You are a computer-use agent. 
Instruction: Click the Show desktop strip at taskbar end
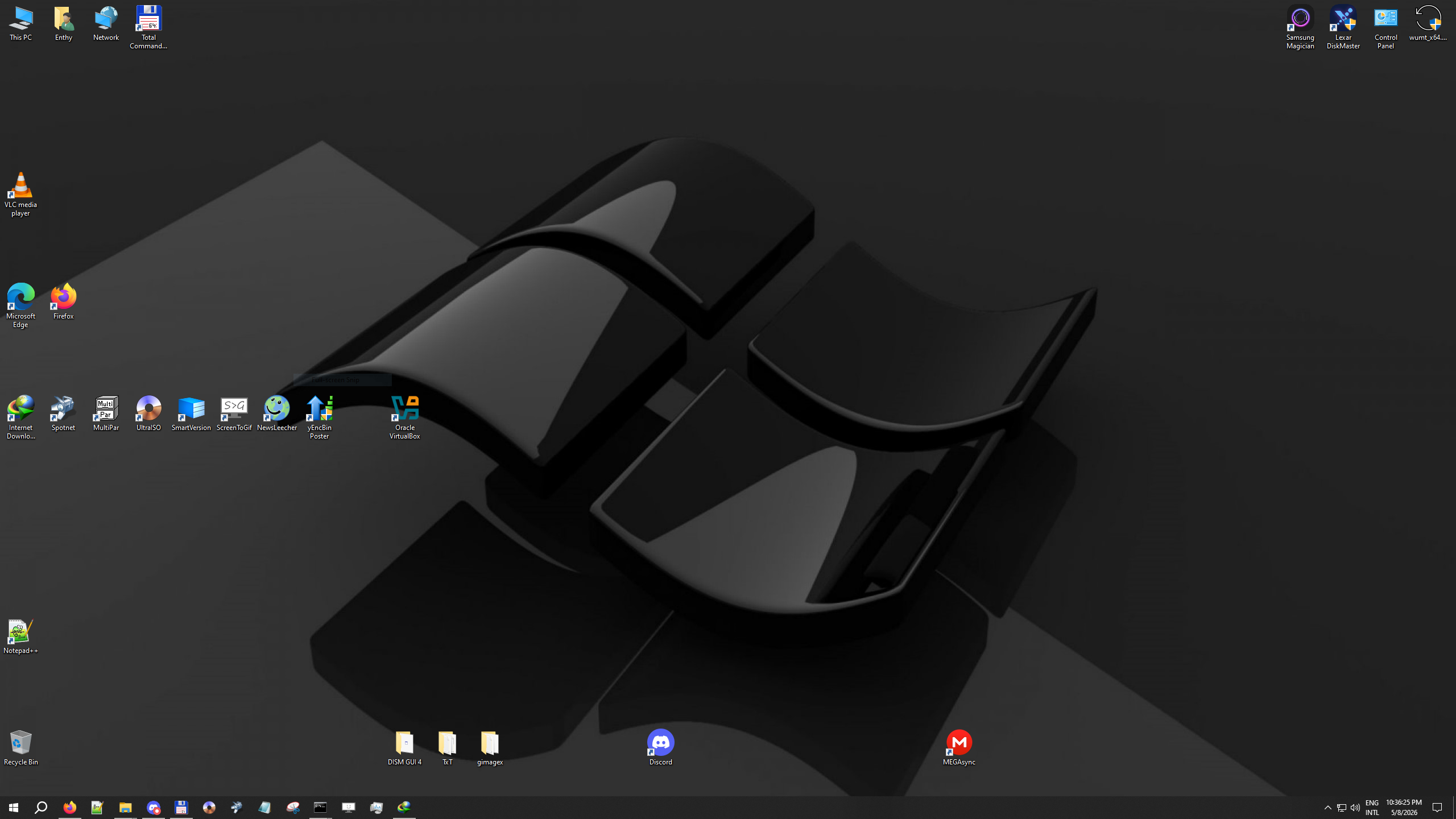[1454, 808]
